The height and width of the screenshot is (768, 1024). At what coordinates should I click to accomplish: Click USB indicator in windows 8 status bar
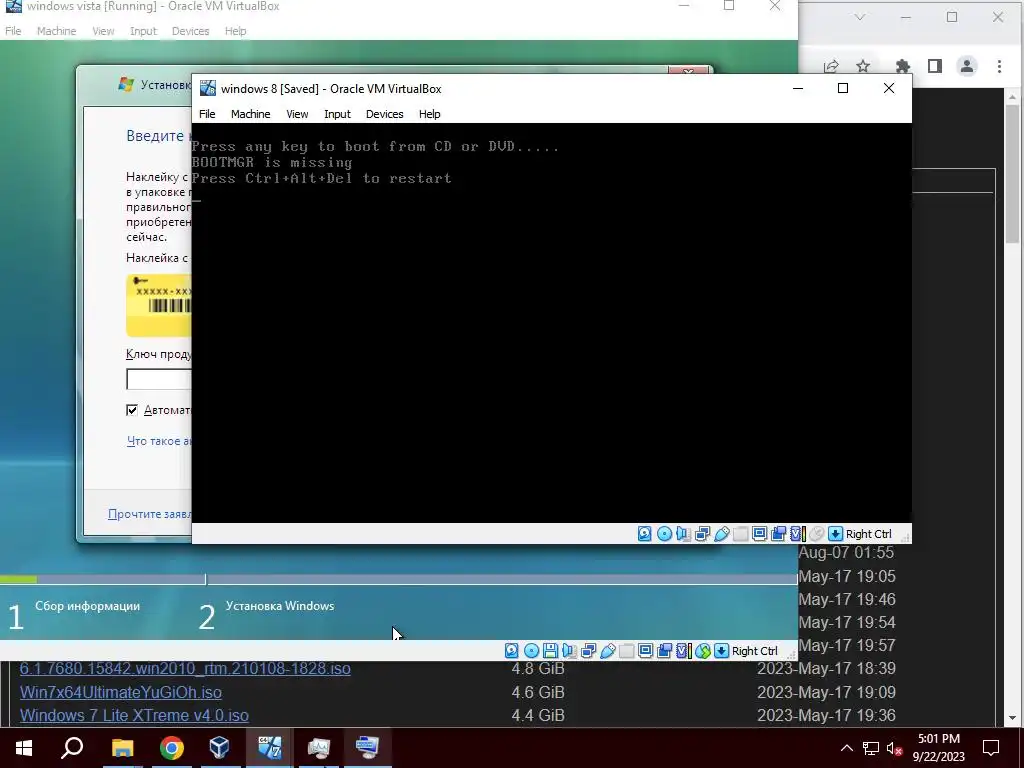tap(722, 534)
